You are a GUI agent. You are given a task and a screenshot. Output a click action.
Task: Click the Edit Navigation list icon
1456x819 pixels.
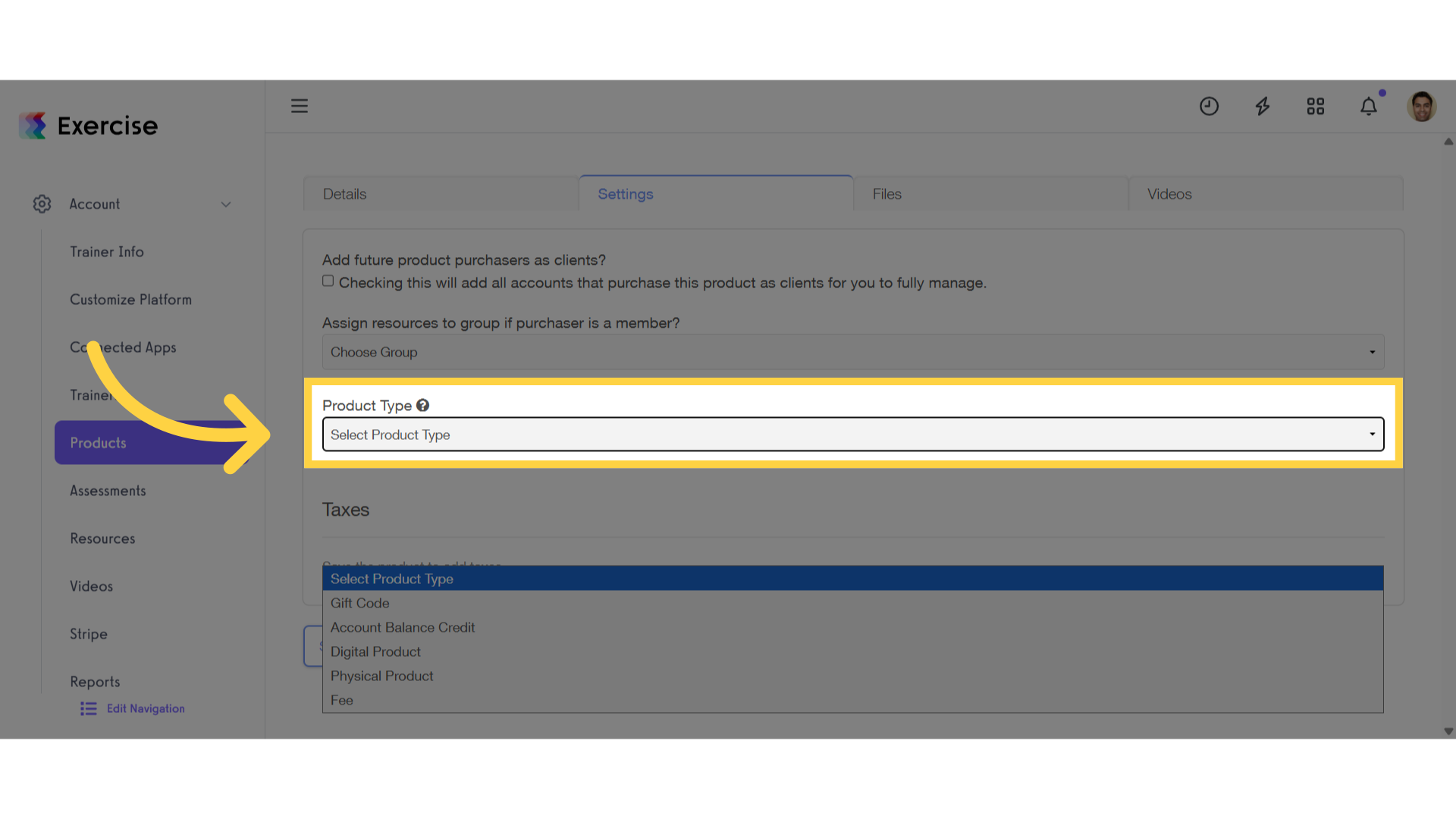[x=89, y=708]
